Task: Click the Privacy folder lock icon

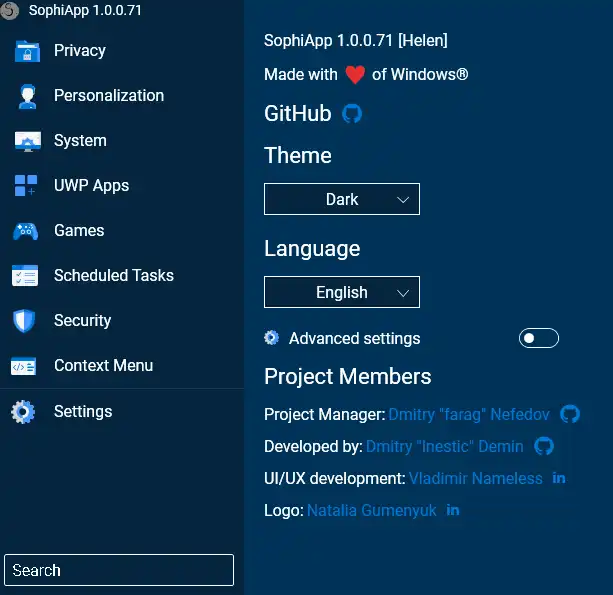Action: [26, 51]
